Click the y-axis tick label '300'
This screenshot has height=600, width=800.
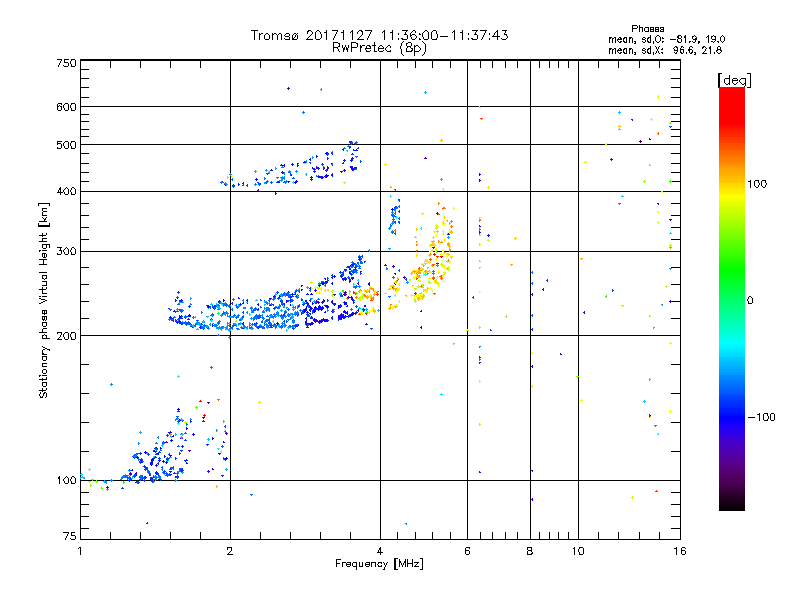(x=67, y=251)
